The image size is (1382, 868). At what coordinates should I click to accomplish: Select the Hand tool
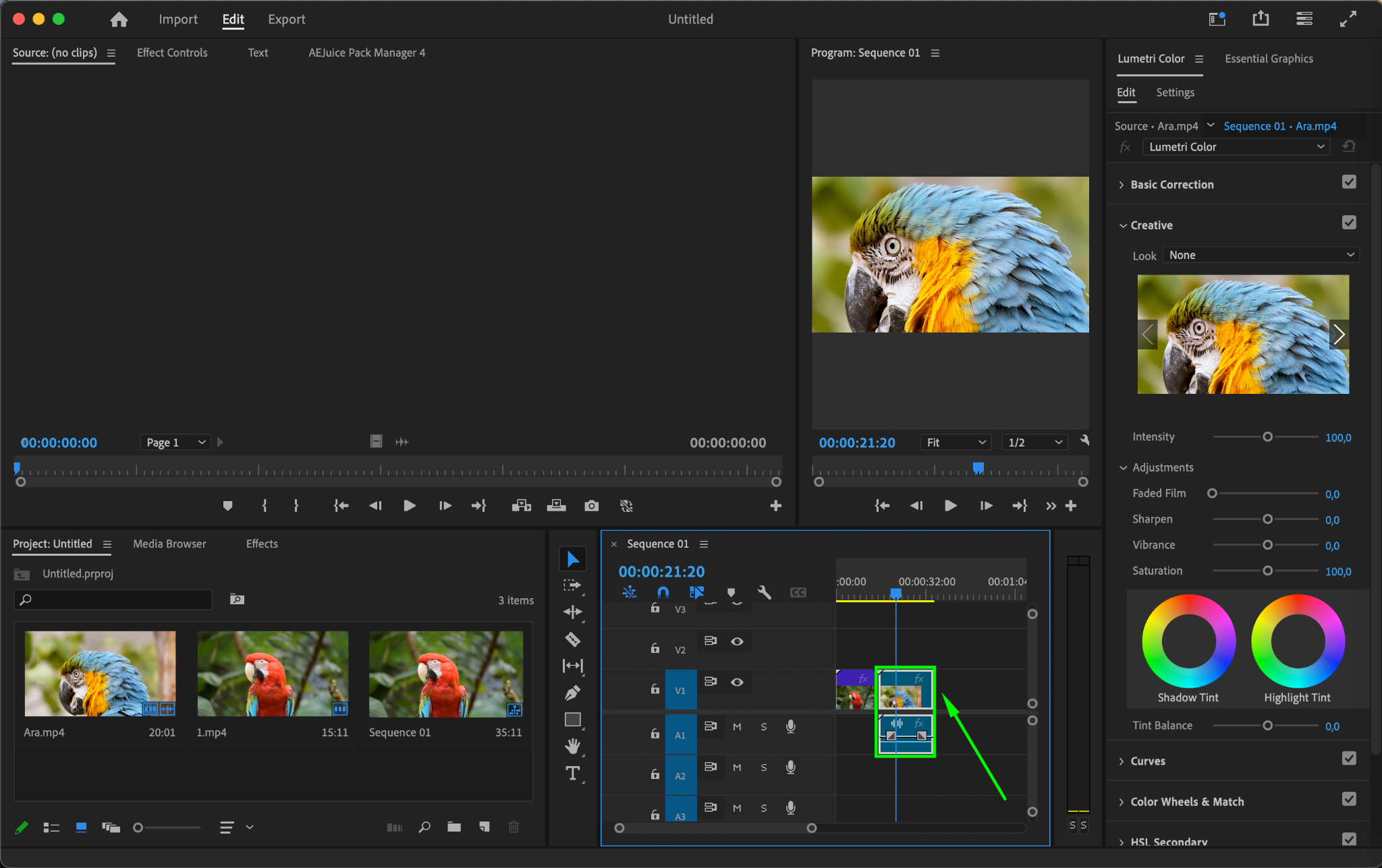click(572, 746)
